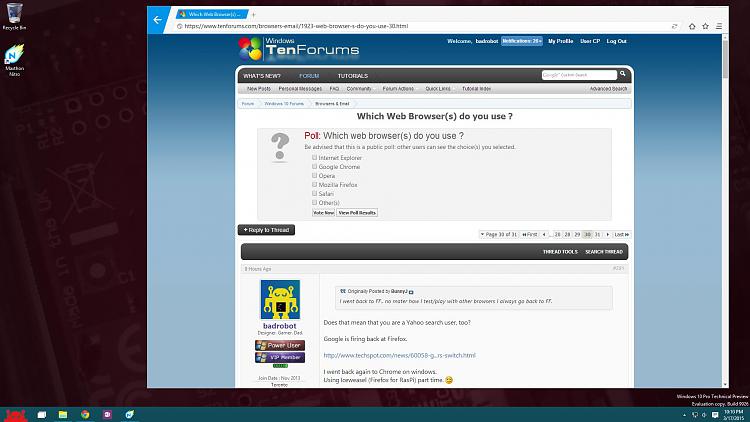Check the Mozilla Firefox poll option

314,184
